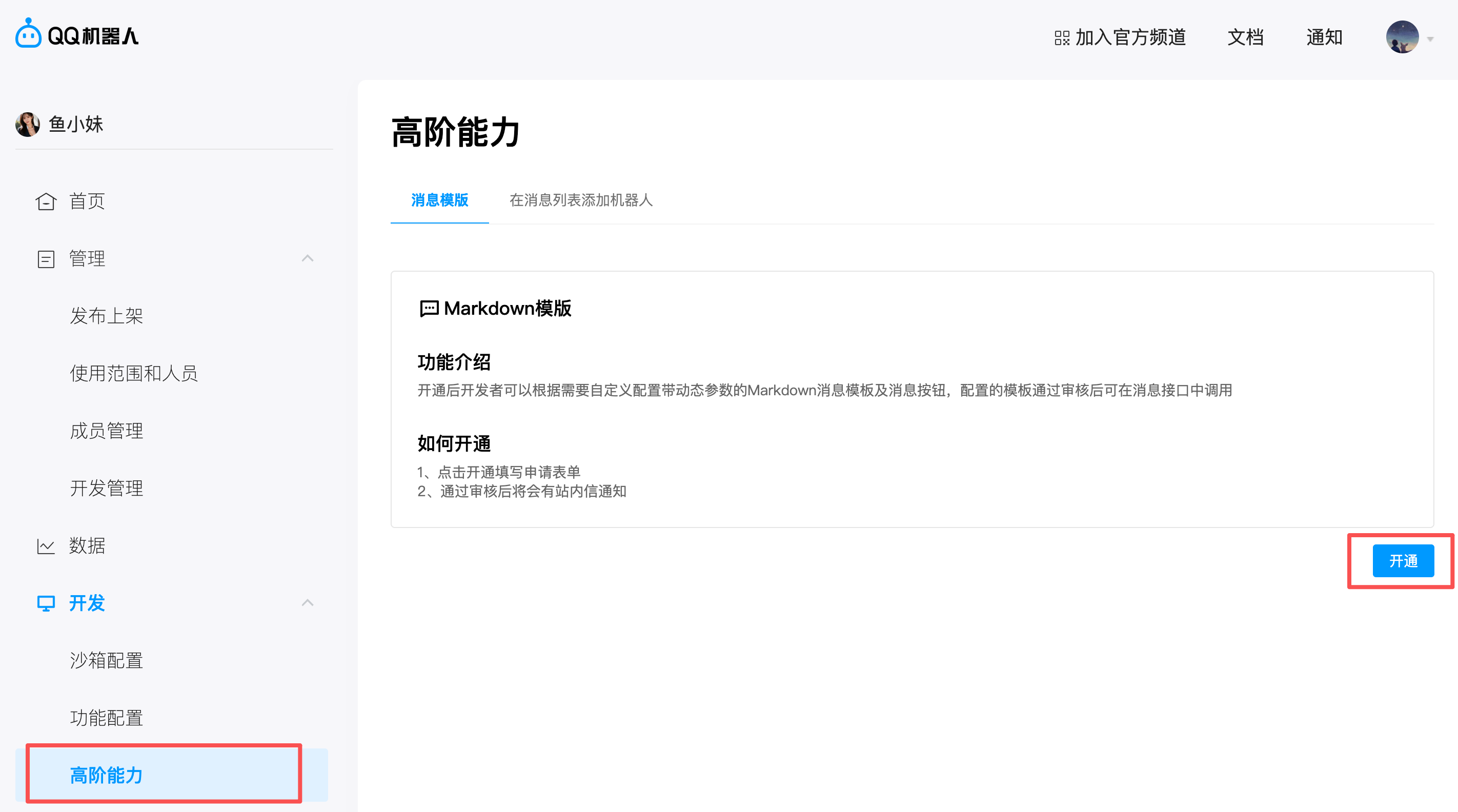Screen dimensions: 1458x812
Task: Click the 首页 home icon
Action: point(46,201)
